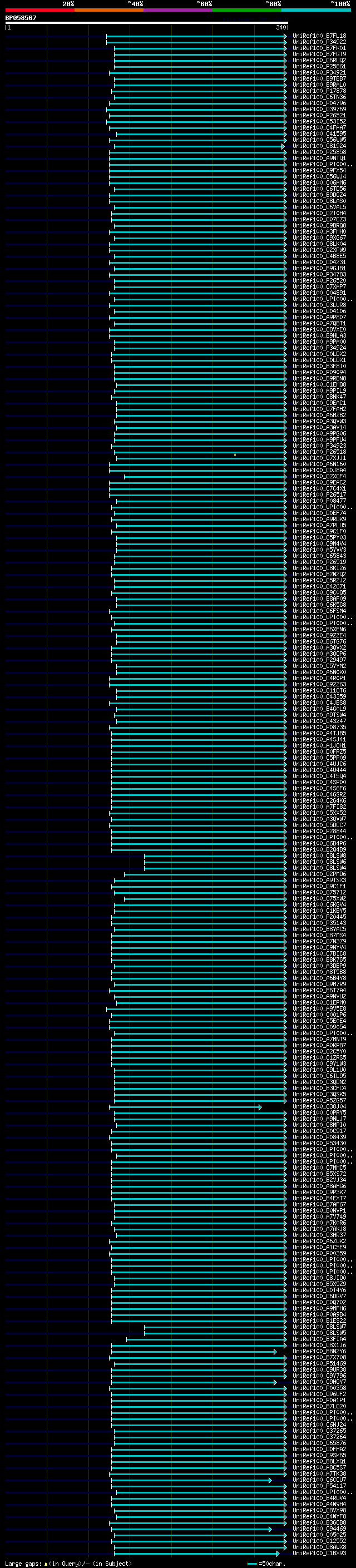Click the label UniRef100_P00359

[x=319, y=1253]
